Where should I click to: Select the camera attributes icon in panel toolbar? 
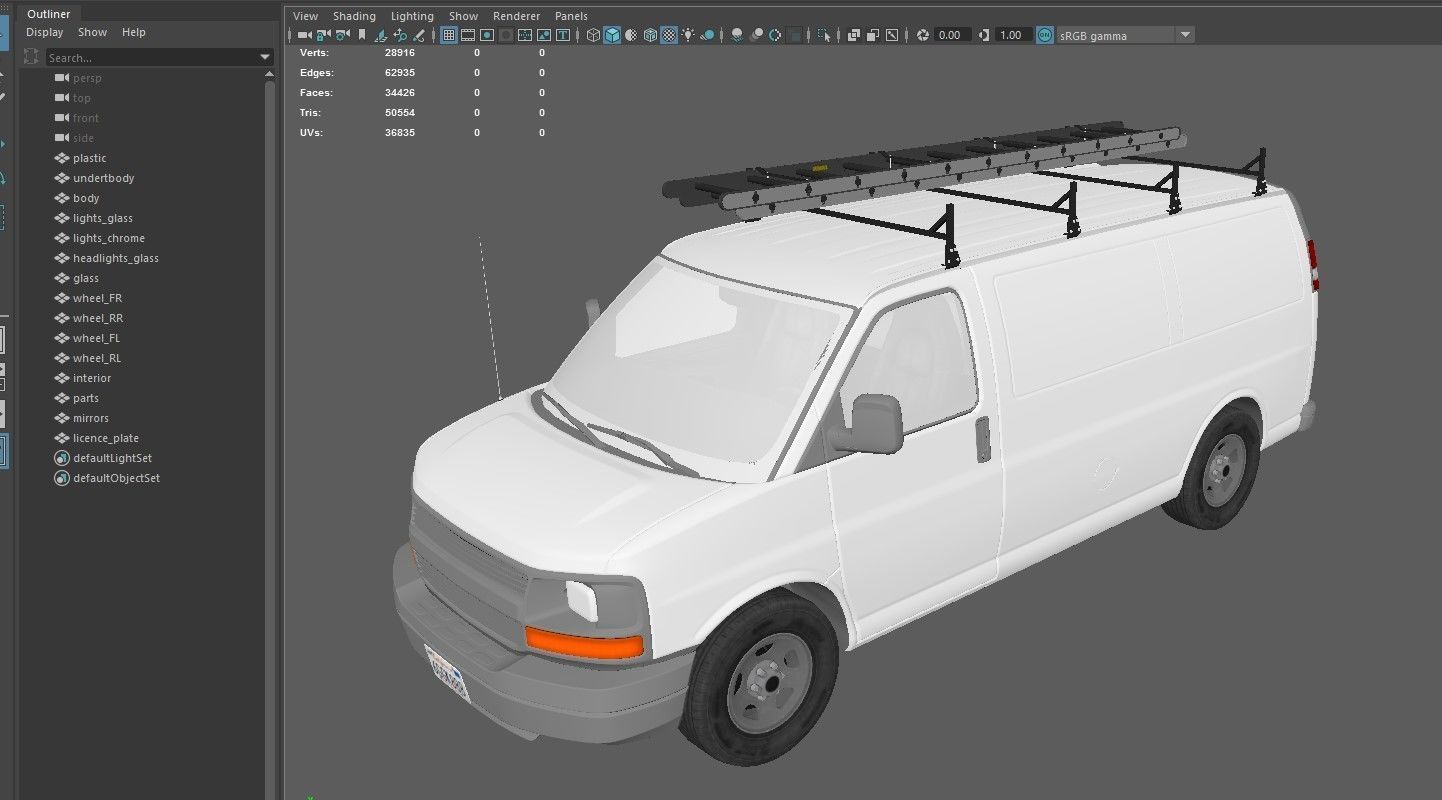click(340, 35)
